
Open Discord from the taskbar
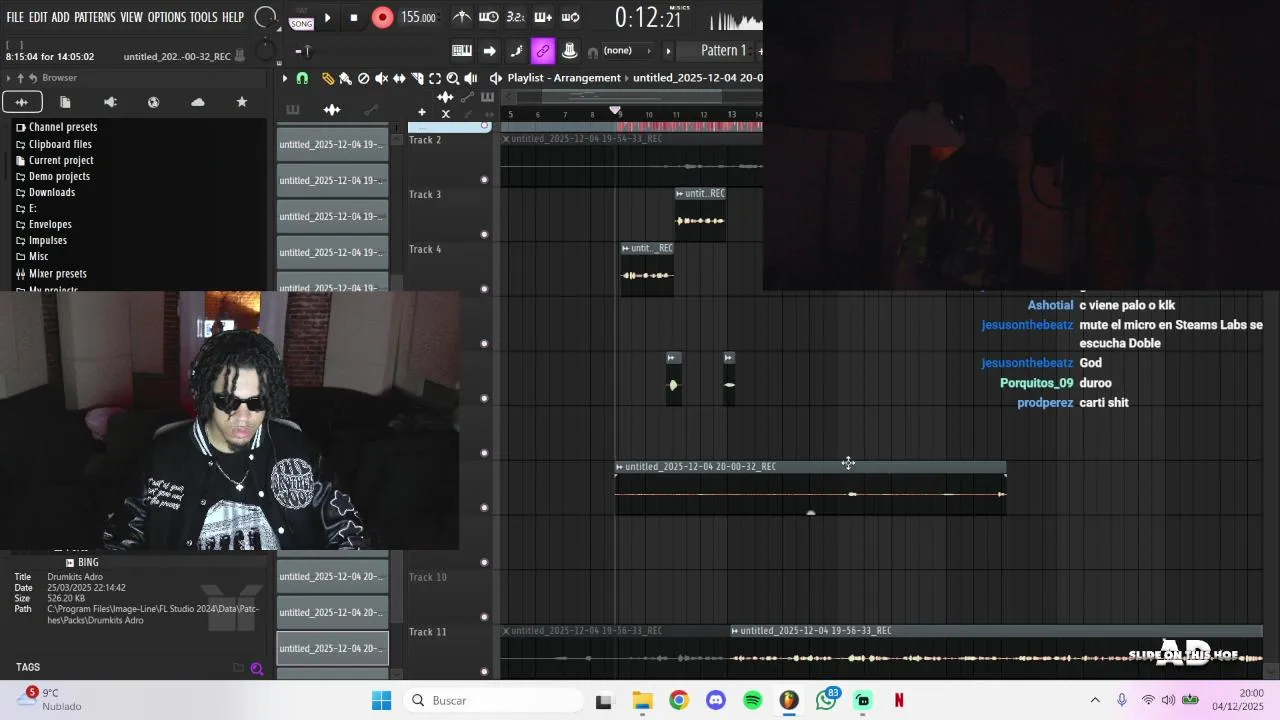point(716,700)
